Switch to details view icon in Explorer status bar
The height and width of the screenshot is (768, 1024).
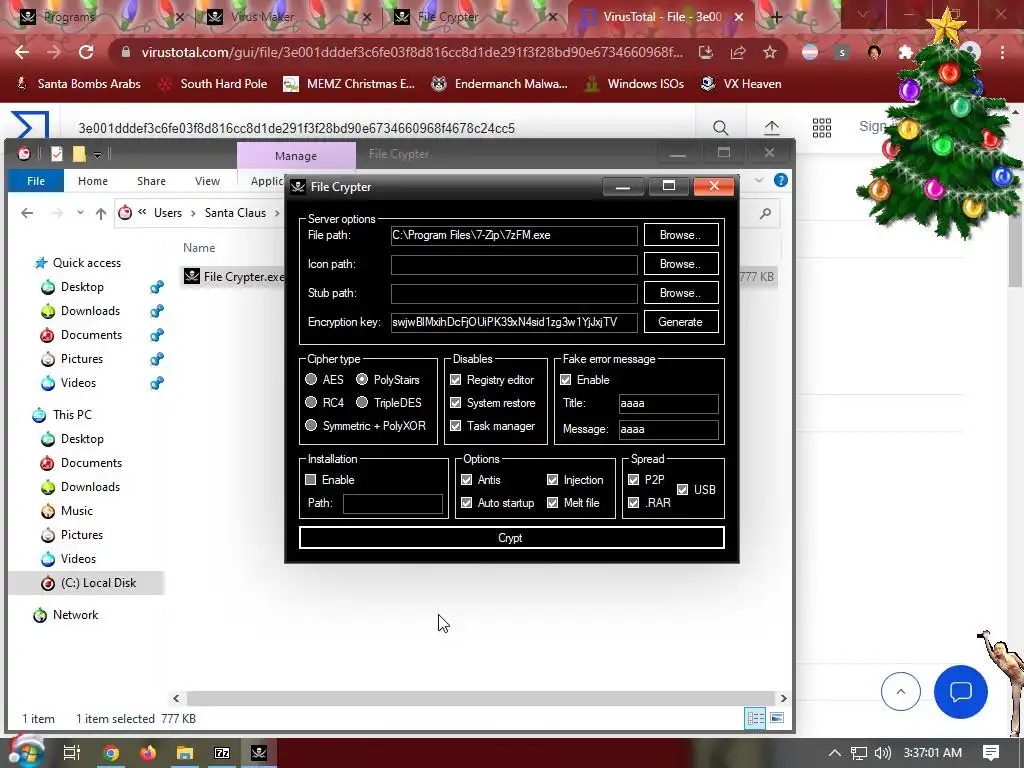pos(756,718)
